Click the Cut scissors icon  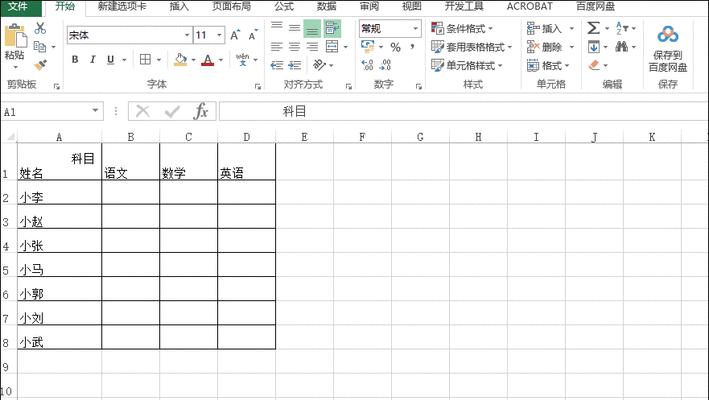tap(40, 28)
